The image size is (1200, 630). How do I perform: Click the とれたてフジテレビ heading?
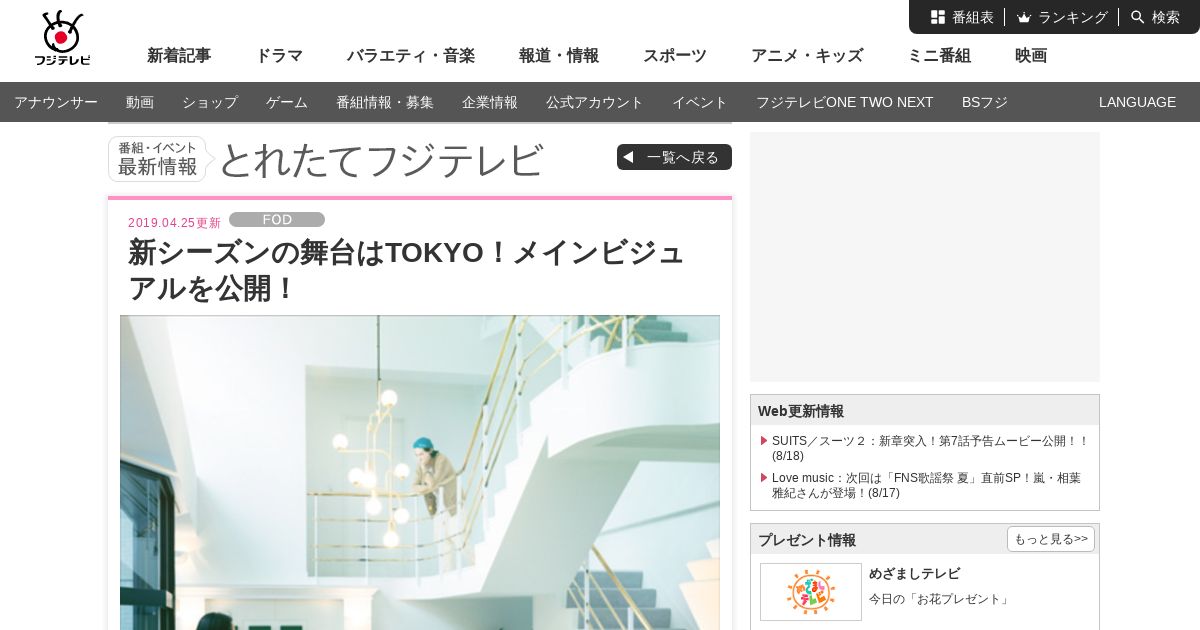381,160
